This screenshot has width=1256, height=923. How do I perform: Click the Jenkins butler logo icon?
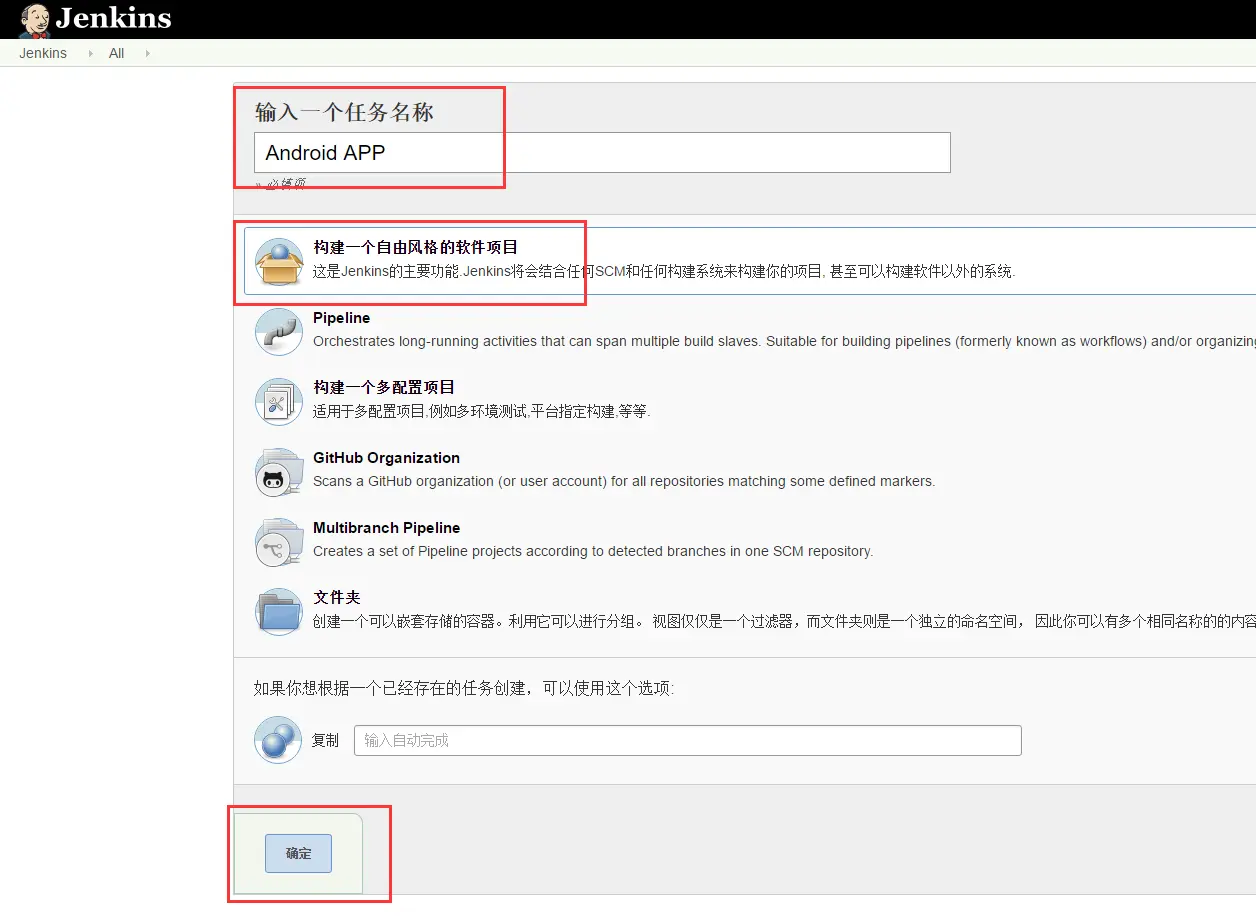[35, 20]
